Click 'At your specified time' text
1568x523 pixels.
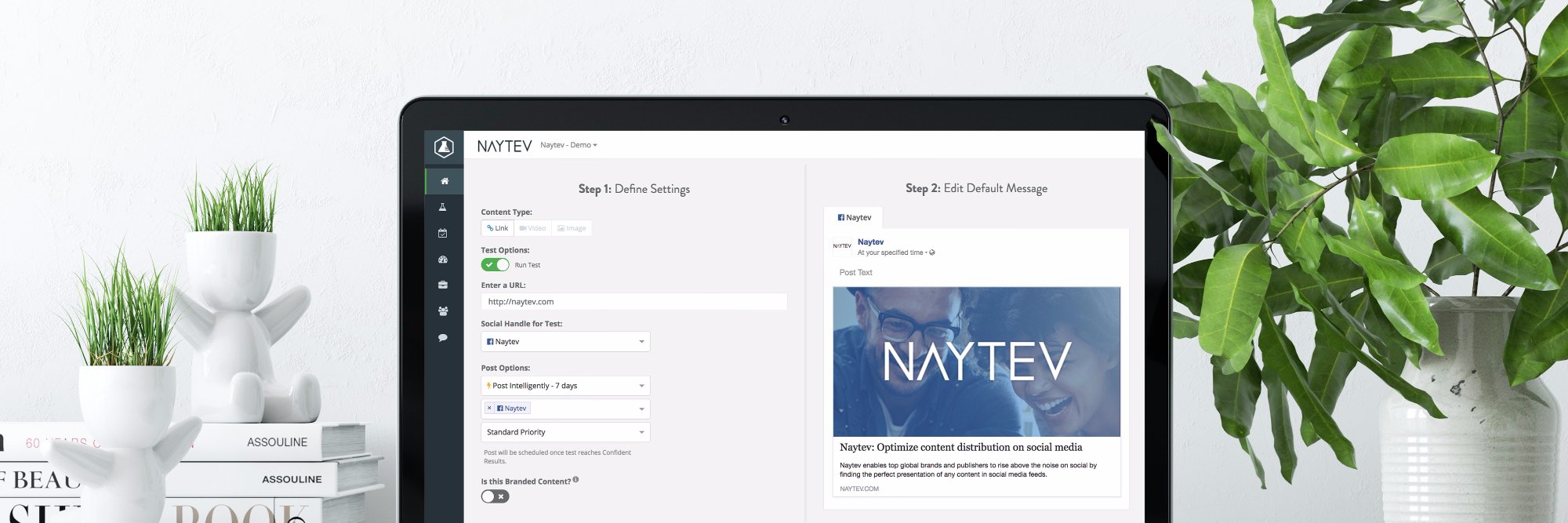click(x=890, y=252)
